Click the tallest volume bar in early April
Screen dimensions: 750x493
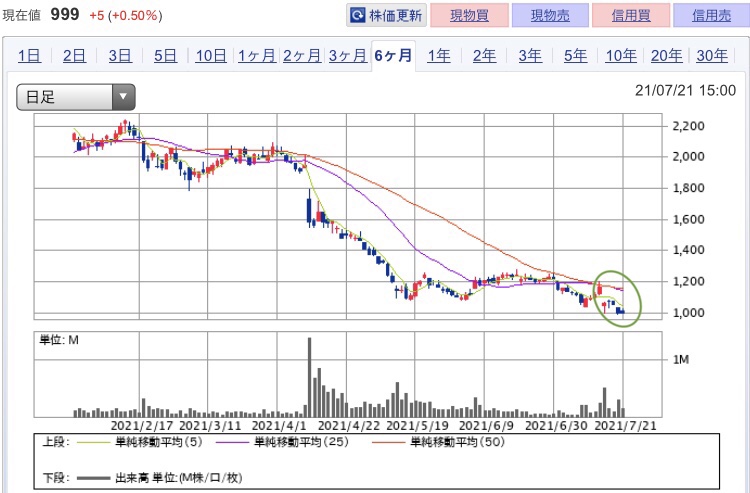tap(309, 377)
